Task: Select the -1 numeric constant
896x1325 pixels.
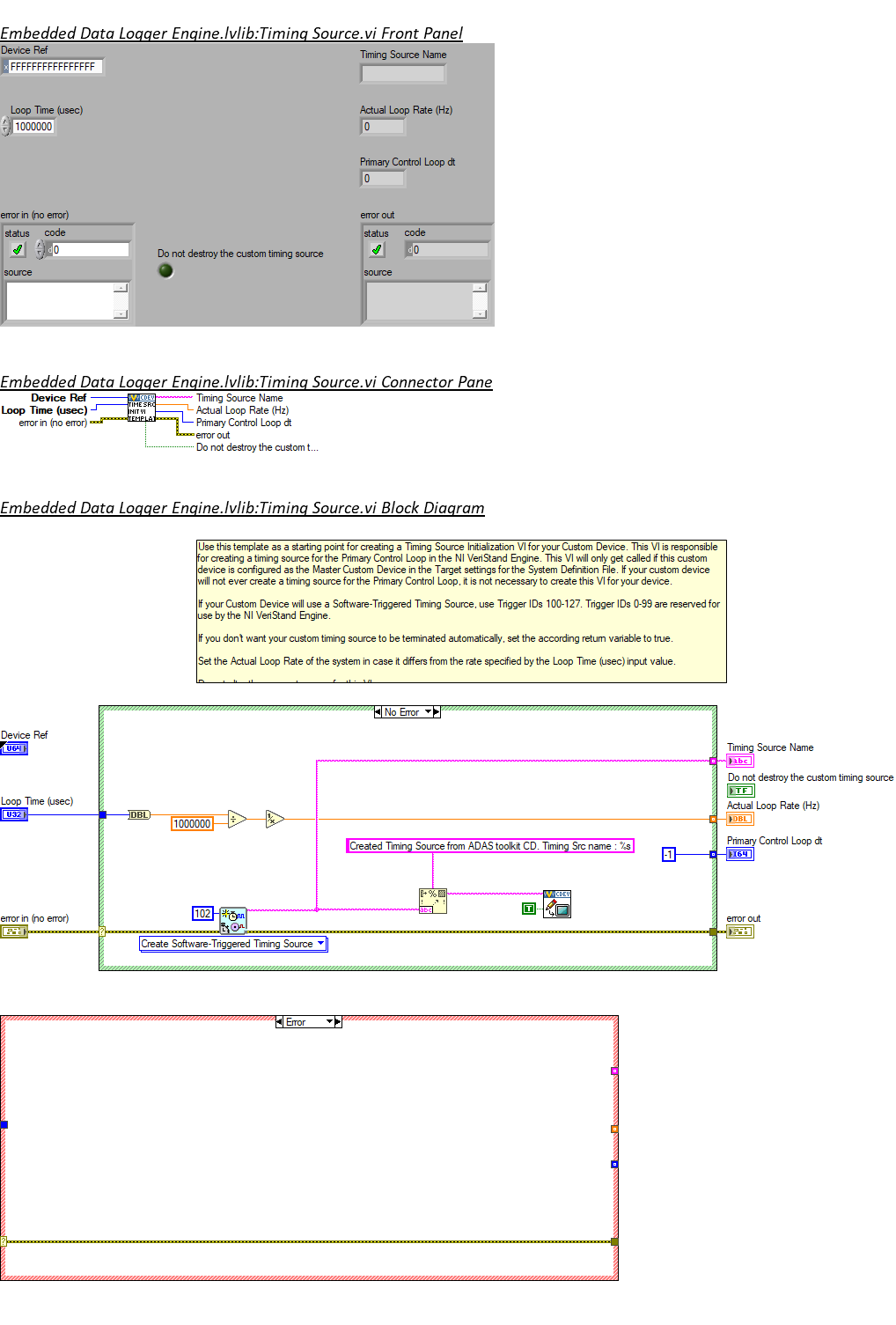Action: point(668,855)
